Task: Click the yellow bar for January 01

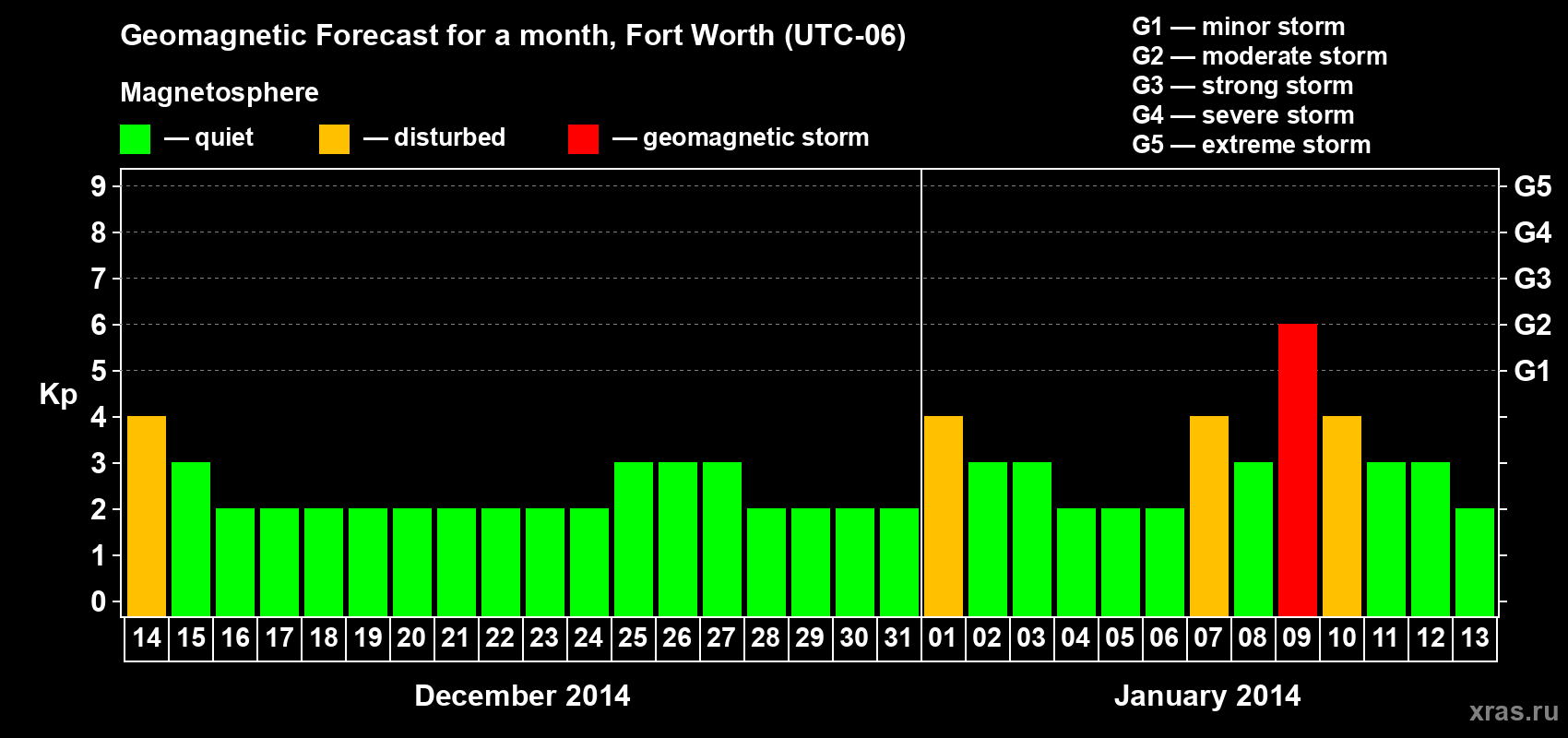Action: (x=944, y=517)
